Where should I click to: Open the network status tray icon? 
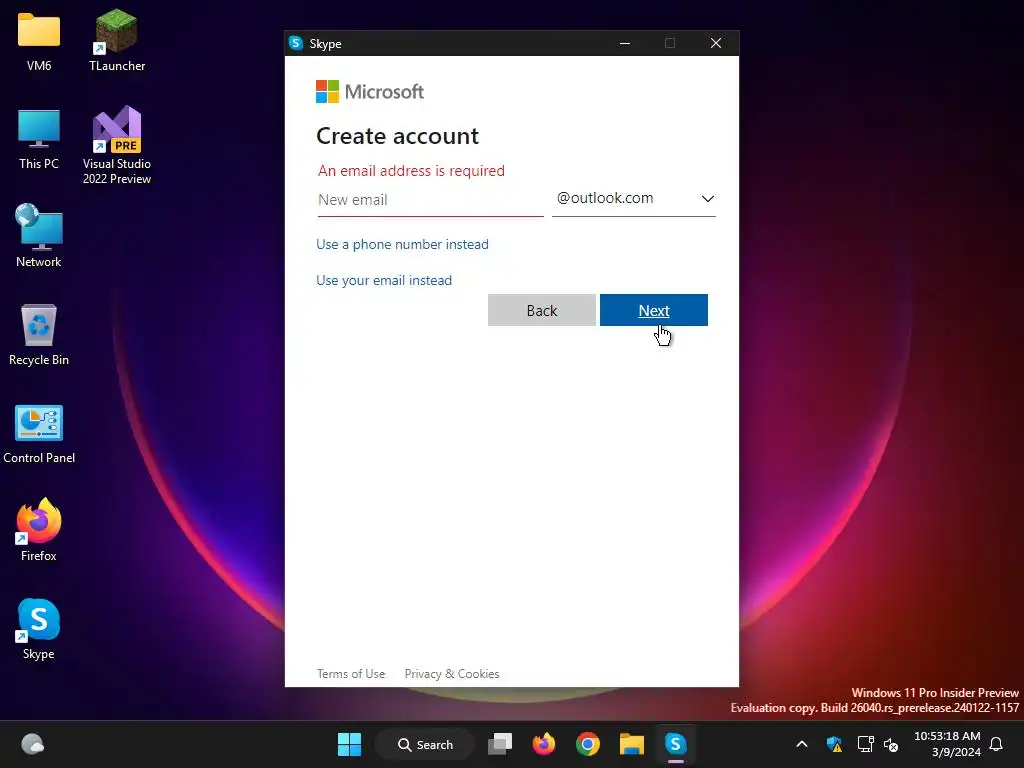tap(865, 744)
